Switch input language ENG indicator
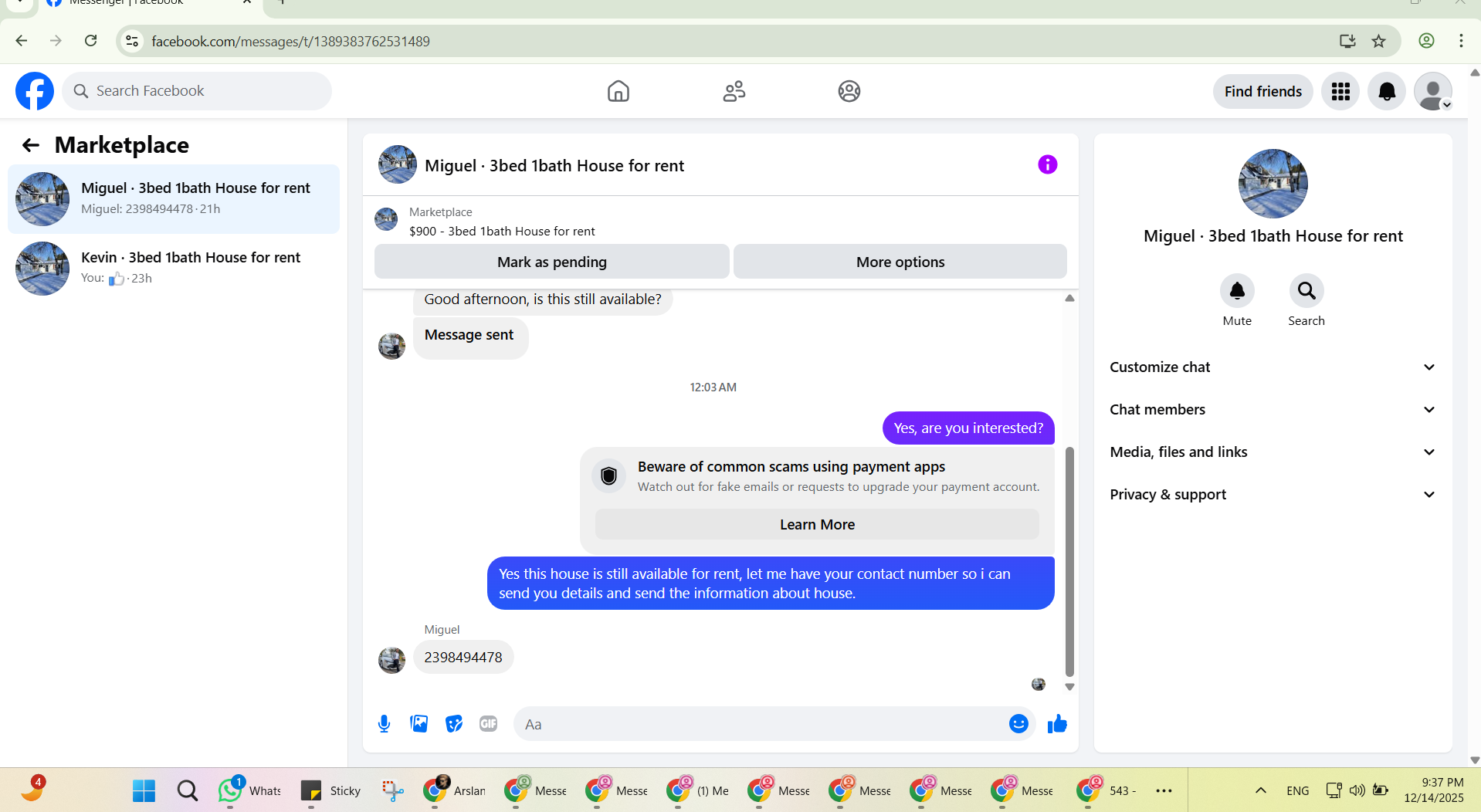Image resolution: width=1481 pixels, height=812 pixels. coord(1297,790)
